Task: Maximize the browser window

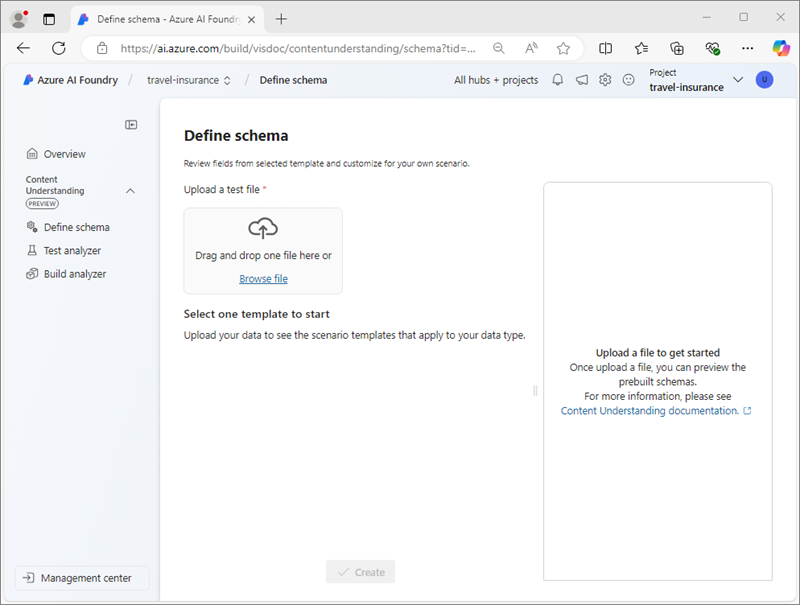Action: (744, 17)
